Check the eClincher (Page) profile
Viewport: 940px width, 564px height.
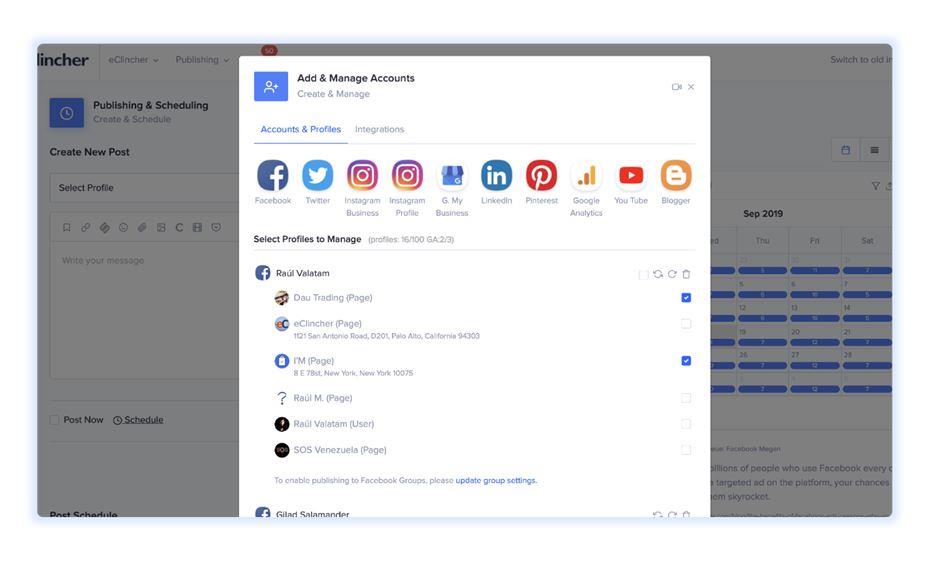coord(686,324)
